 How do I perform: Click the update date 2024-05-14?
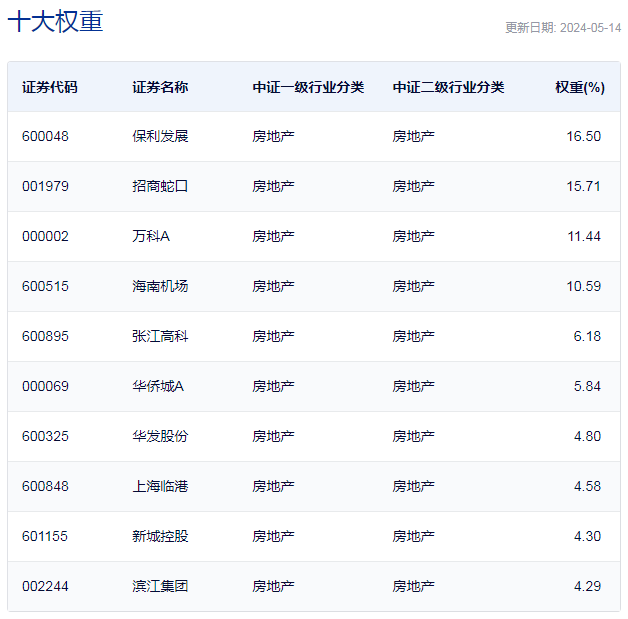coord(590,28)
